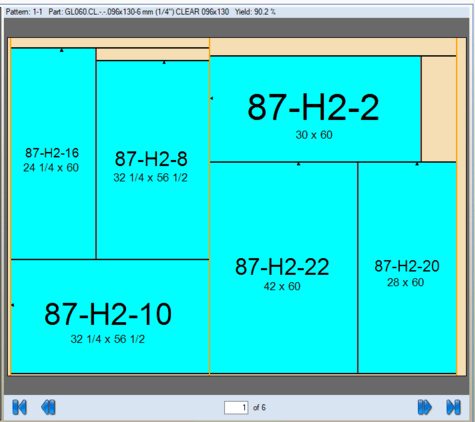Viewport: 475px width, 422px height.
Task: Select glass piece 87-H2-2
Action: (315, 109)
